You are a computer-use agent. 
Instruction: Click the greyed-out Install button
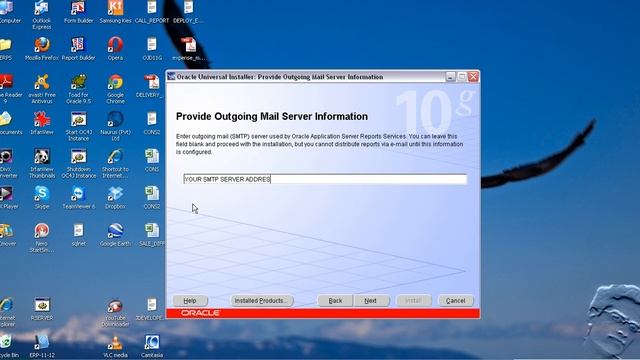(413, 301)
